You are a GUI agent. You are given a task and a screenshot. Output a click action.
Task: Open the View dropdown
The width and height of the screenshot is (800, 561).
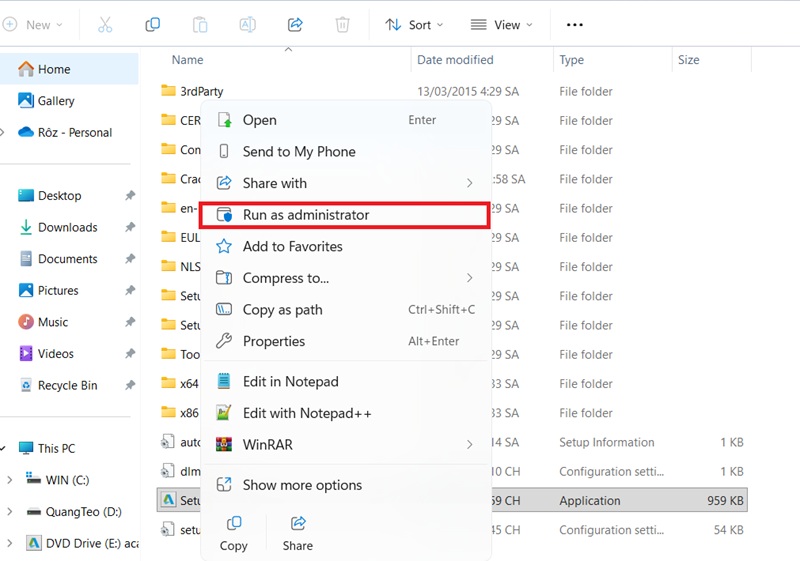(x=501, y=24)
